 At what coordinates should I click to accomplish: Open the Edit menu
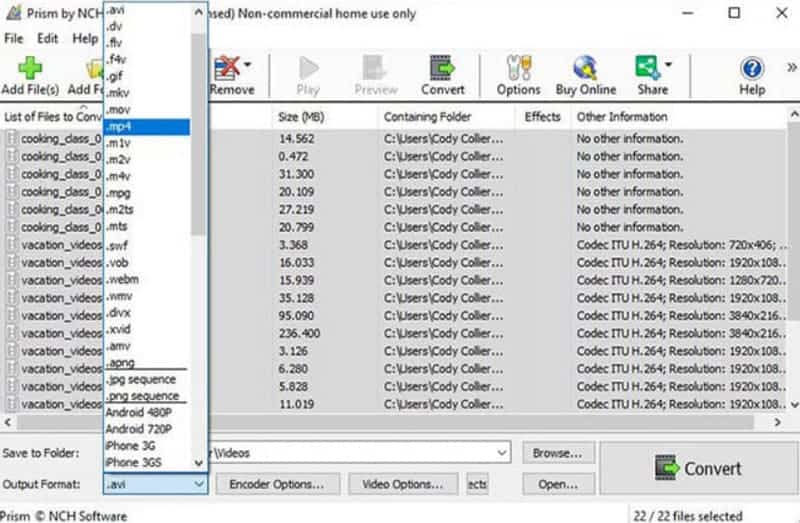click(x=47, y=39)
